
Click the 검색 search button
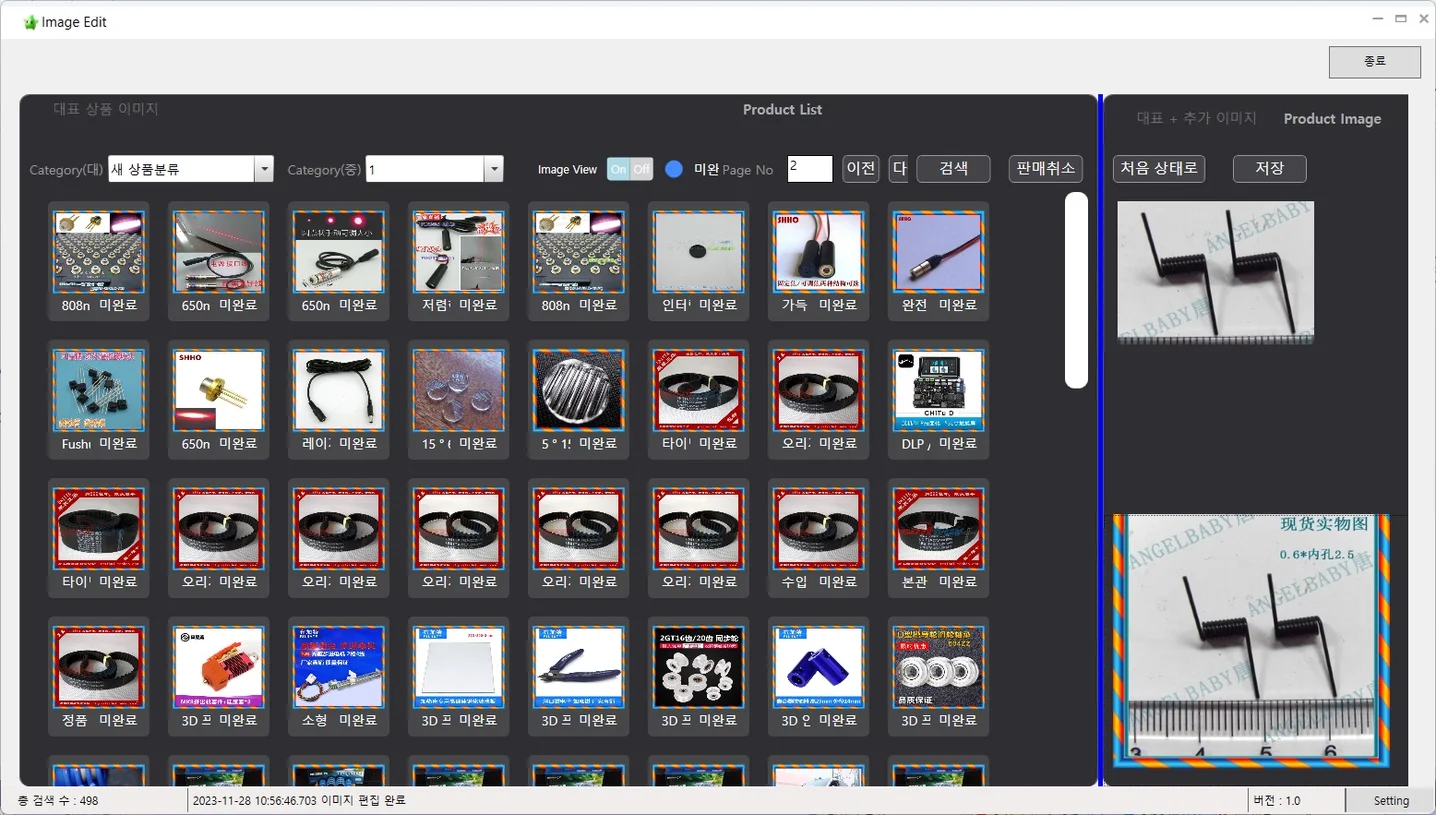tap(953, 169)
